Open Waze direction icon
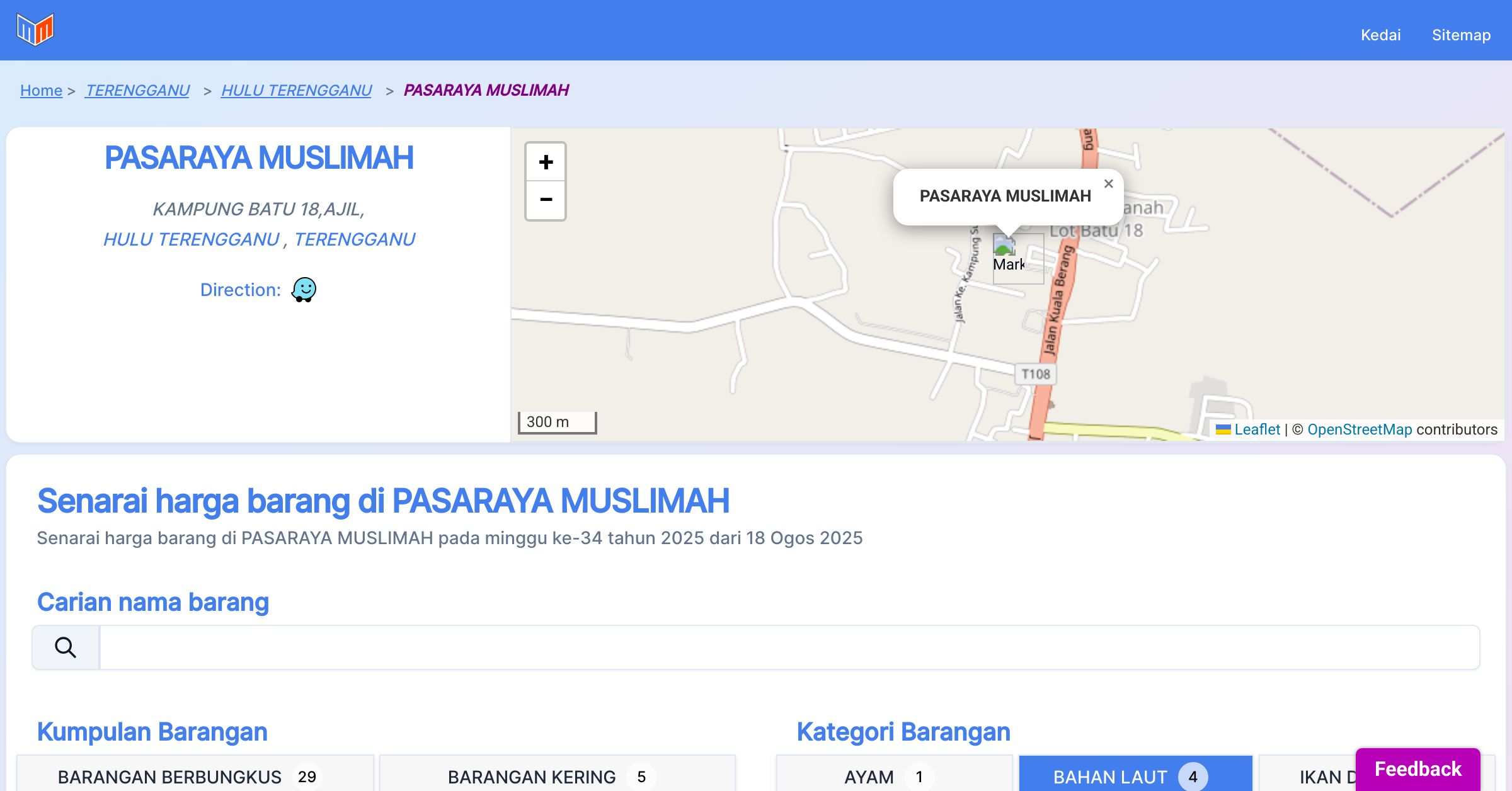 click(304, 290)
